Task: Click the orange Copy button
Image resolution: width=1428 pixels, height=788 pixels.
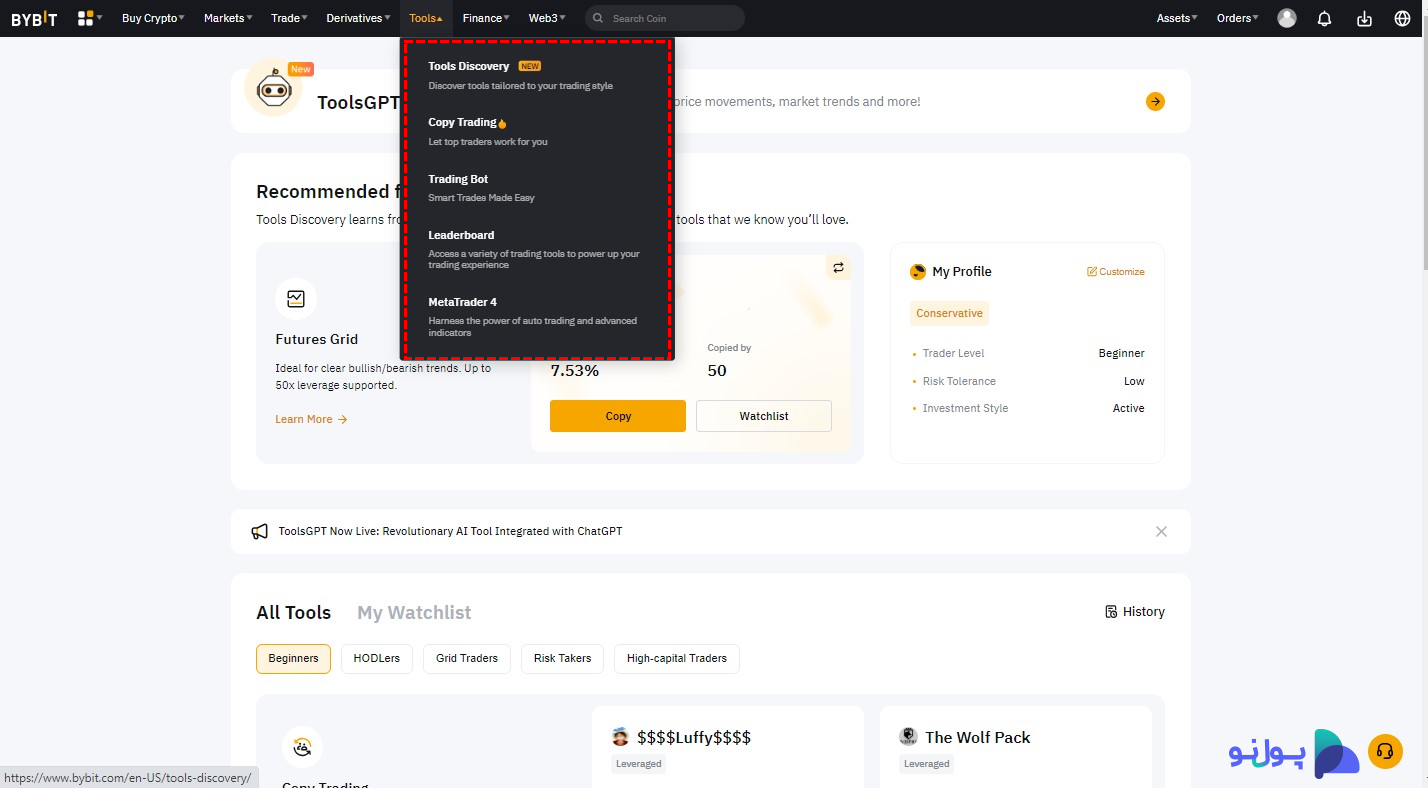Action: pyautogui.click(x=618, y=416)
